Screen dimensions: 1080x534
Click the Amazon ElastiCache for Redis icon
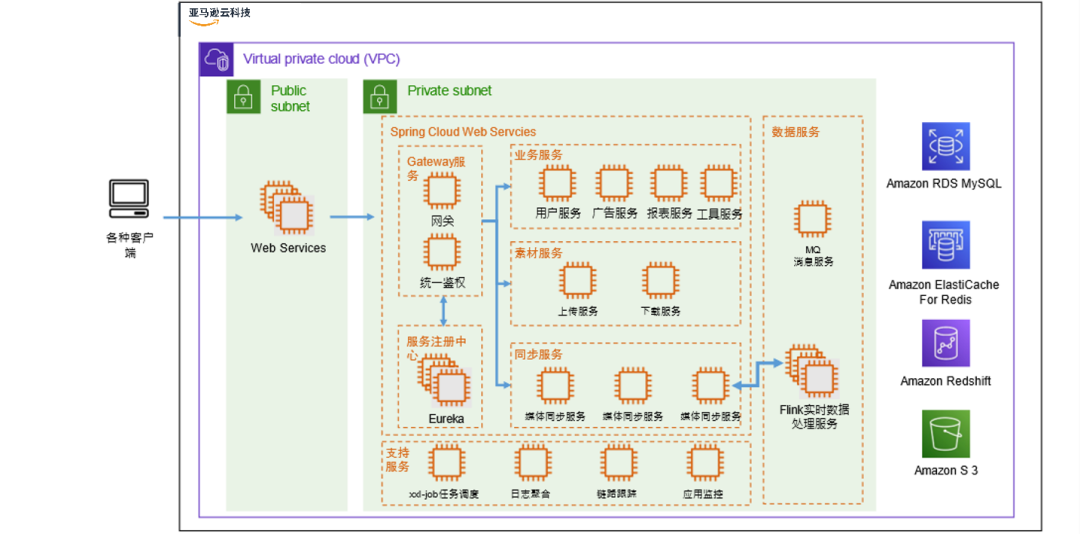(x=946, y=245)
